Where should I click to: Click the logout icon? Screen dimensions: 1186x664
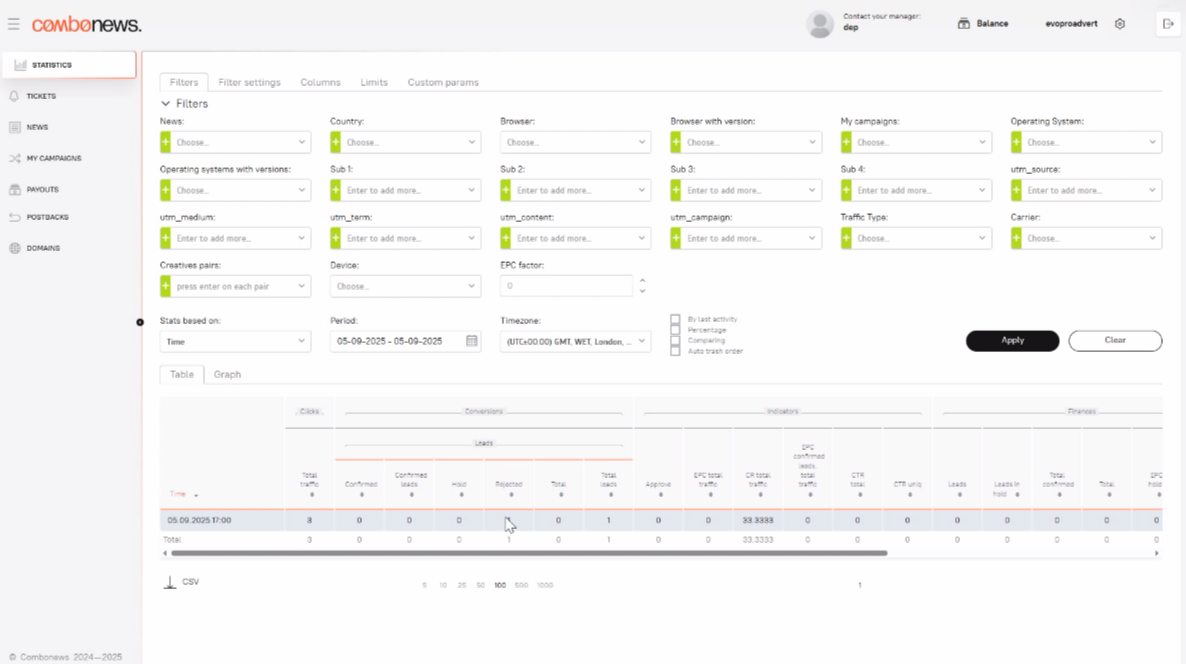pos(1168,24)
